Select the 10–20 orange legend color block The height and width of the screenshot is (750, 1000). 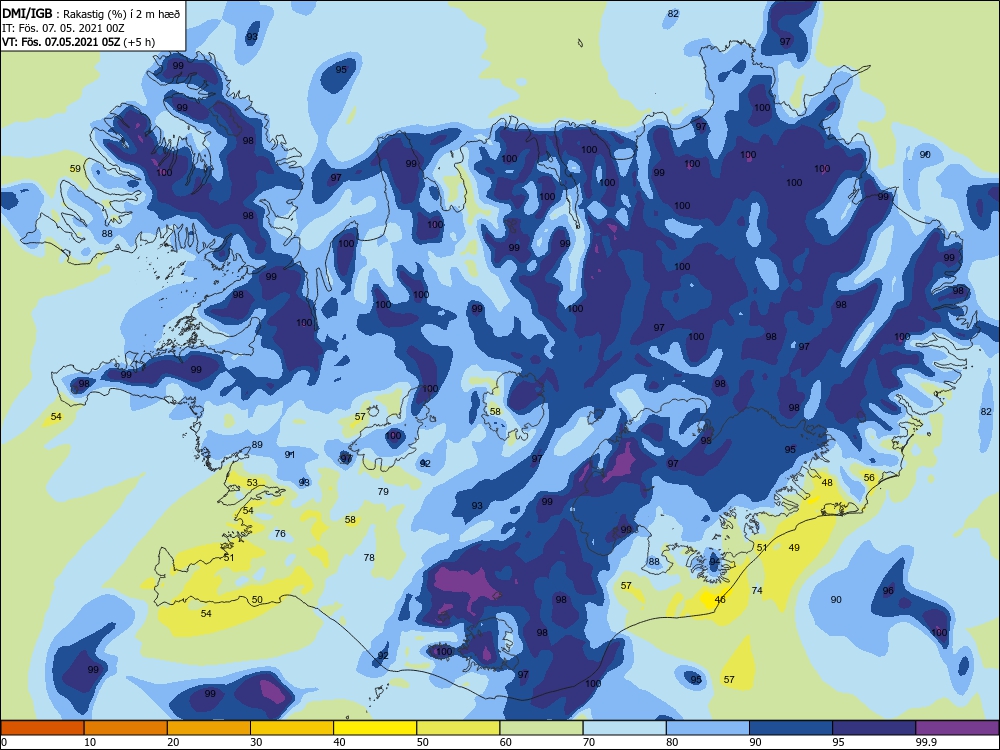126,728
